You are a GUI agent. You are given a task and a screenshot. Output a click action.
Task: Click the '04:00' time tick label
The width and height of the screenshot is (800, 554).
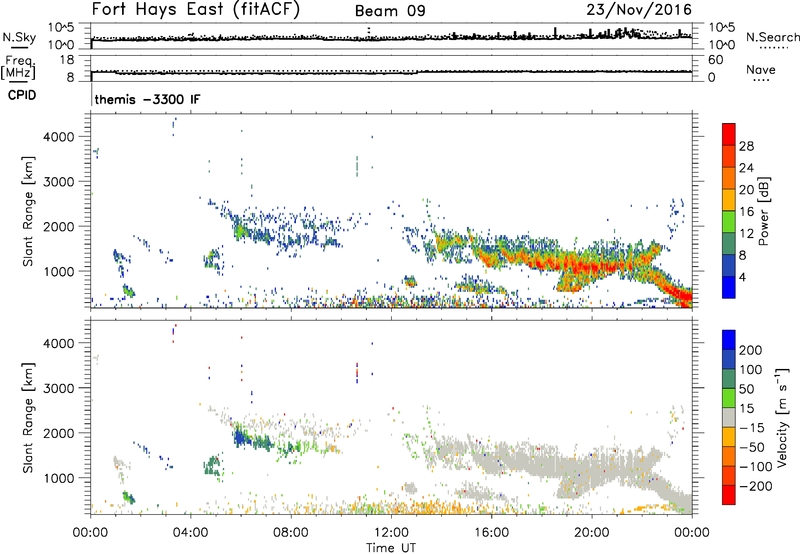(x=191, y=533)
